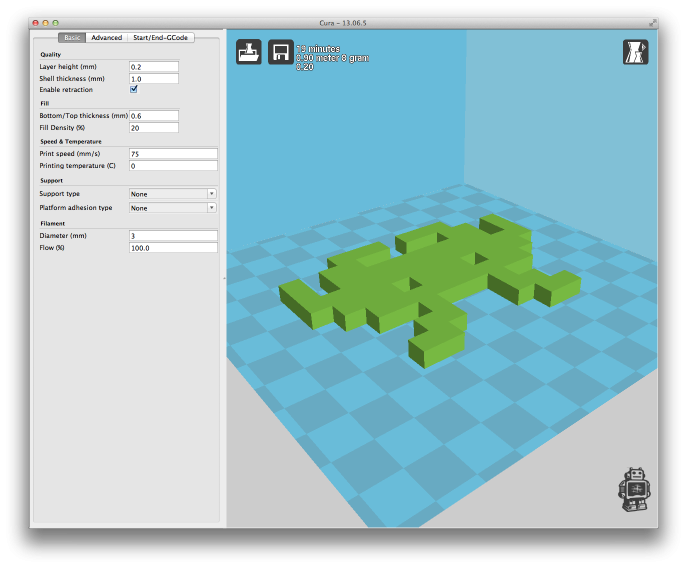Click the yellow minimize window button
Screen dimensions: 687x568
pyautogui.click(x=46, y=23)
